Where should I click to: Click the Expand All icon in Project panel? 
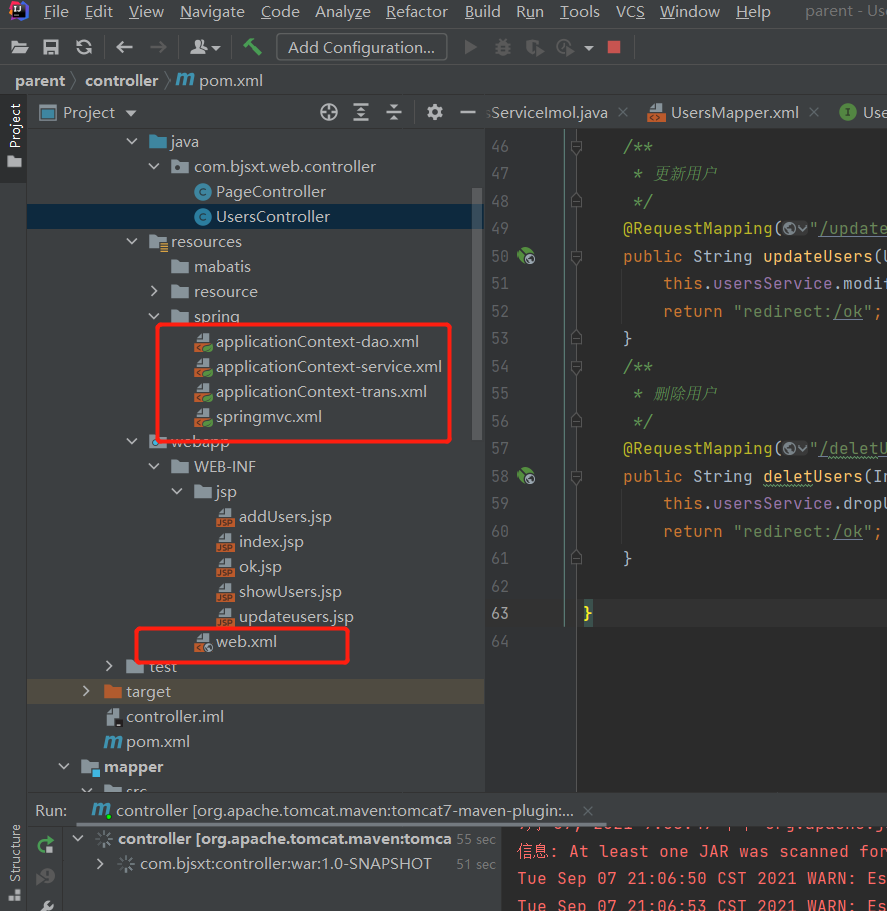click(x=361, y=112)
